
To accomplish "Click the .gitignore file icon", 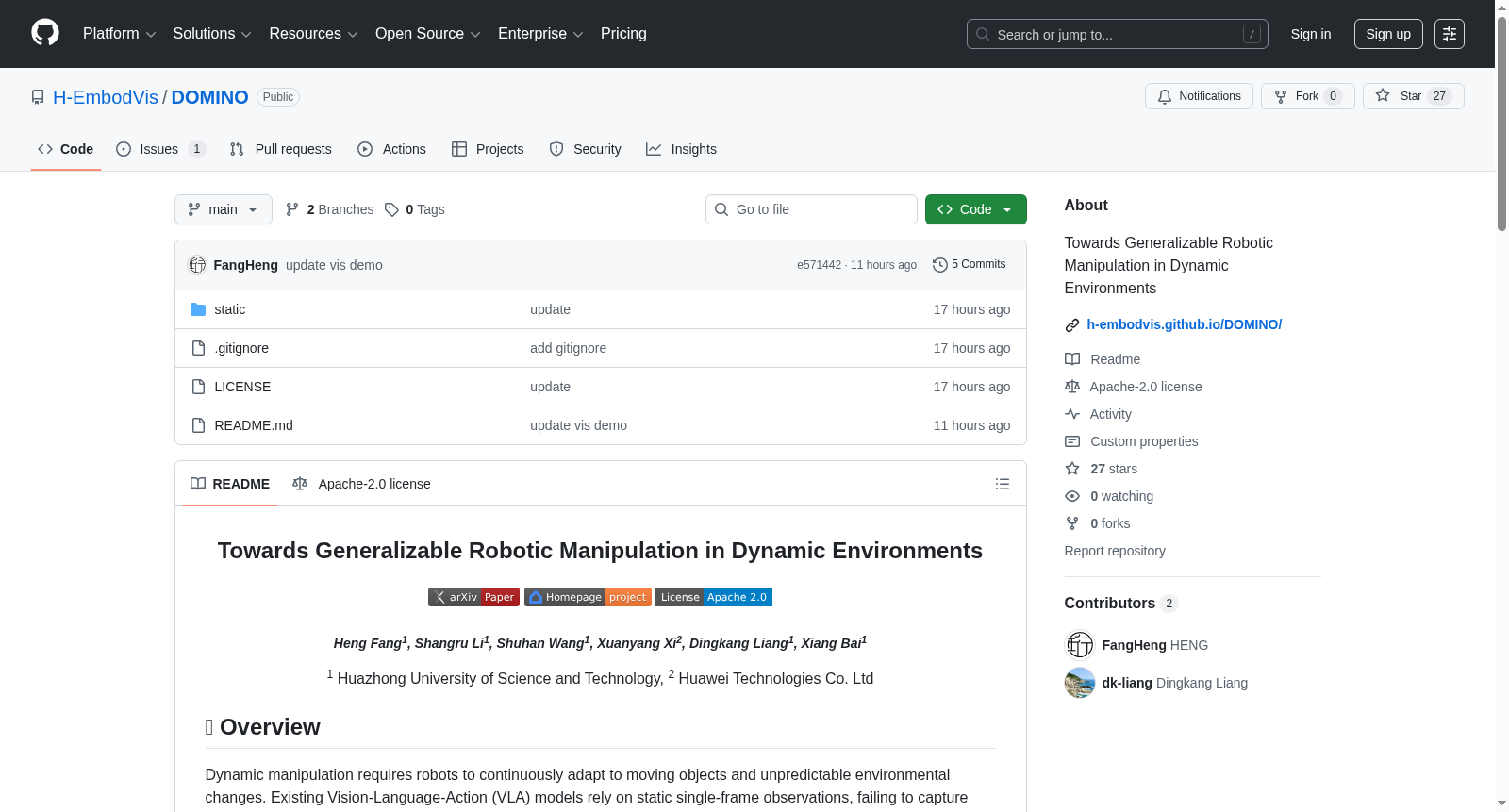I will tap(198, 348).
